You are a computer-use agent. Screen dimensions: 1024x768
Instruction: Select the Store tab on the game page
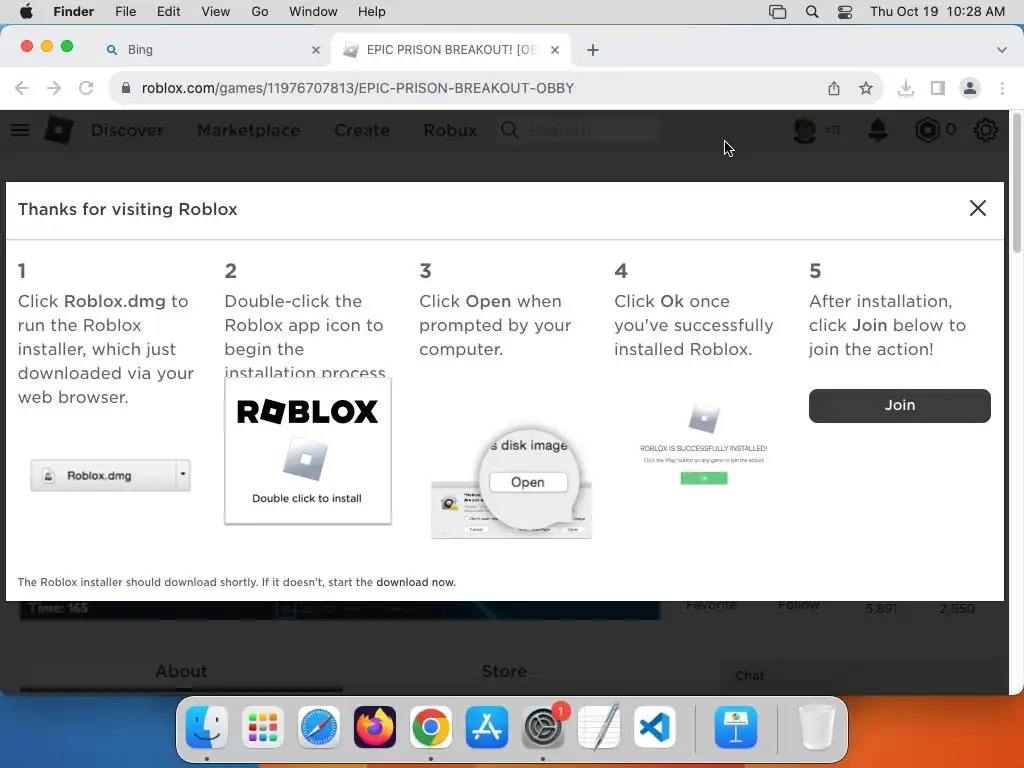[504, 671]
